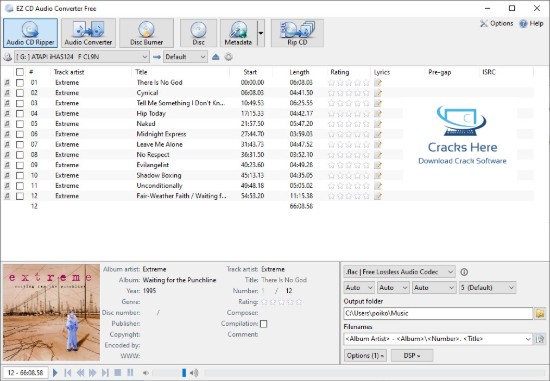
Task: Click the DSP button
Action: click(x=412, y=355)
